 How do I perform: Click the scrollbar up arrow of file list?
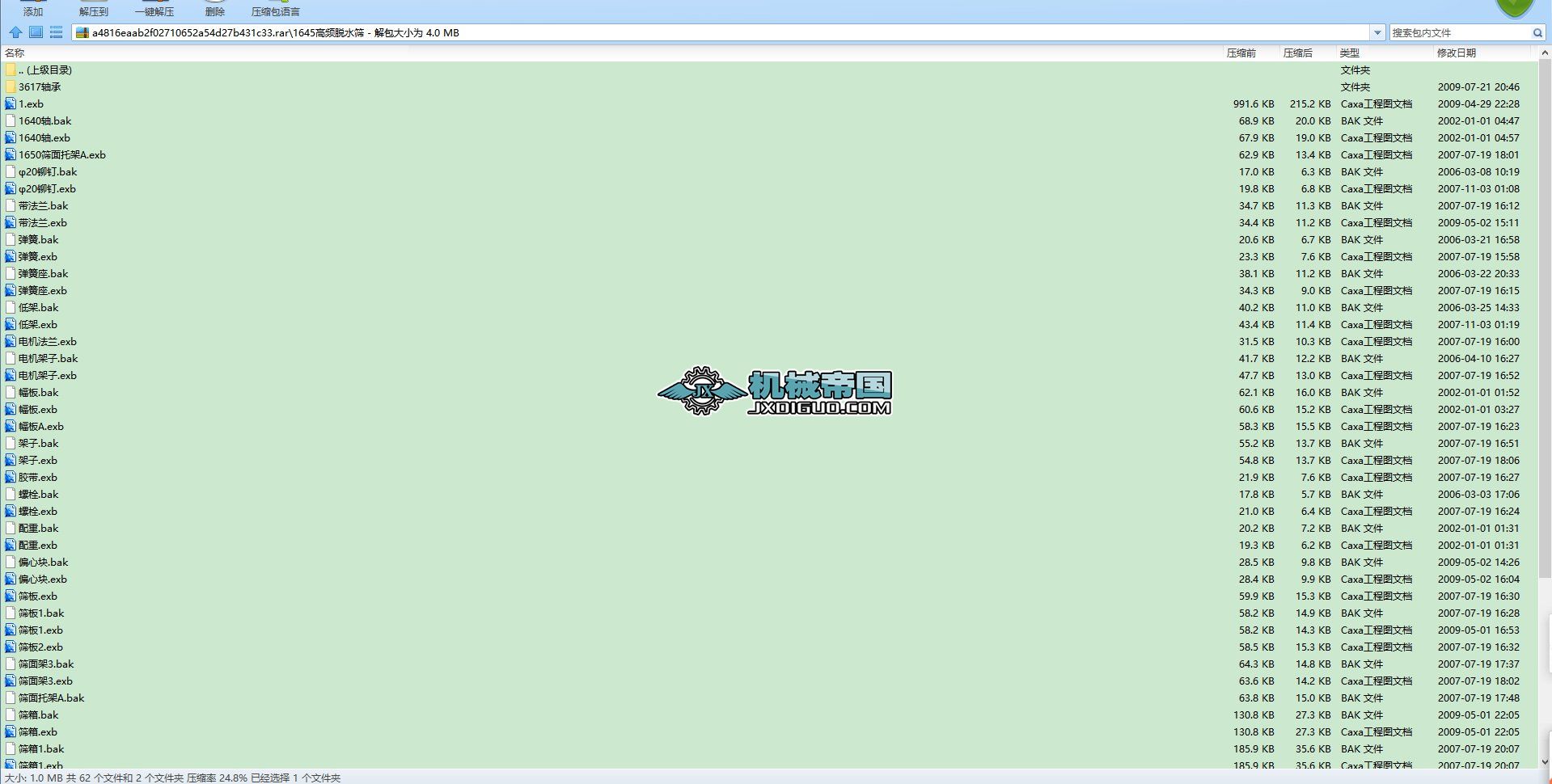1545,53
